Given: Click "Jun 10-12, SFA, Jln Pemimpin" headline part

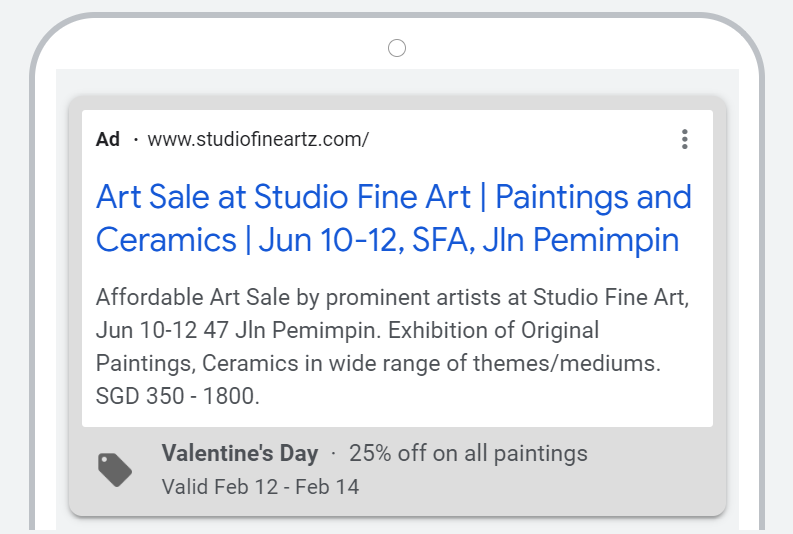Looking at the screenshot, I should [x=469, y=241].
